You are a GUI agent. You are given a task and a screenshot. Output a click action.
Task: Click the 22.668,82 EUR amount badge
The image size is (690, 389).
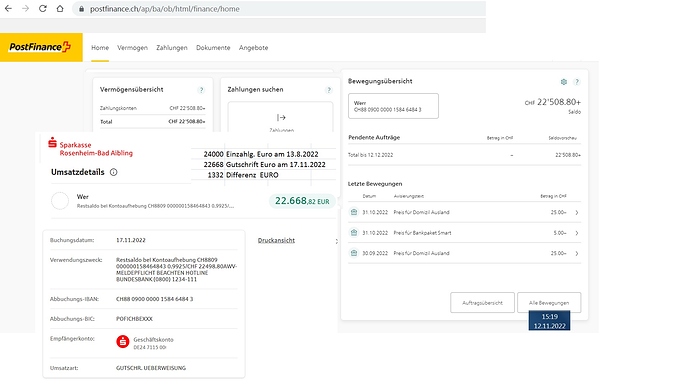302,201
